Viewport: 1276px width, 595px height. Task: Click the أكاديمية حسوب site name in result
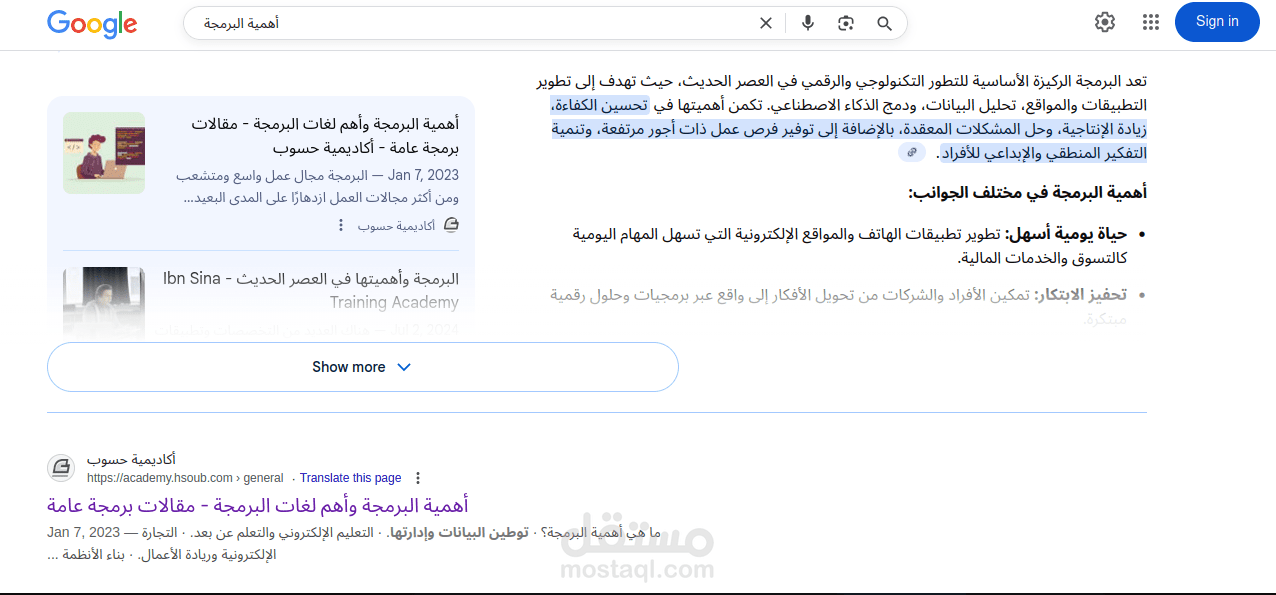(x=131, y=460)
